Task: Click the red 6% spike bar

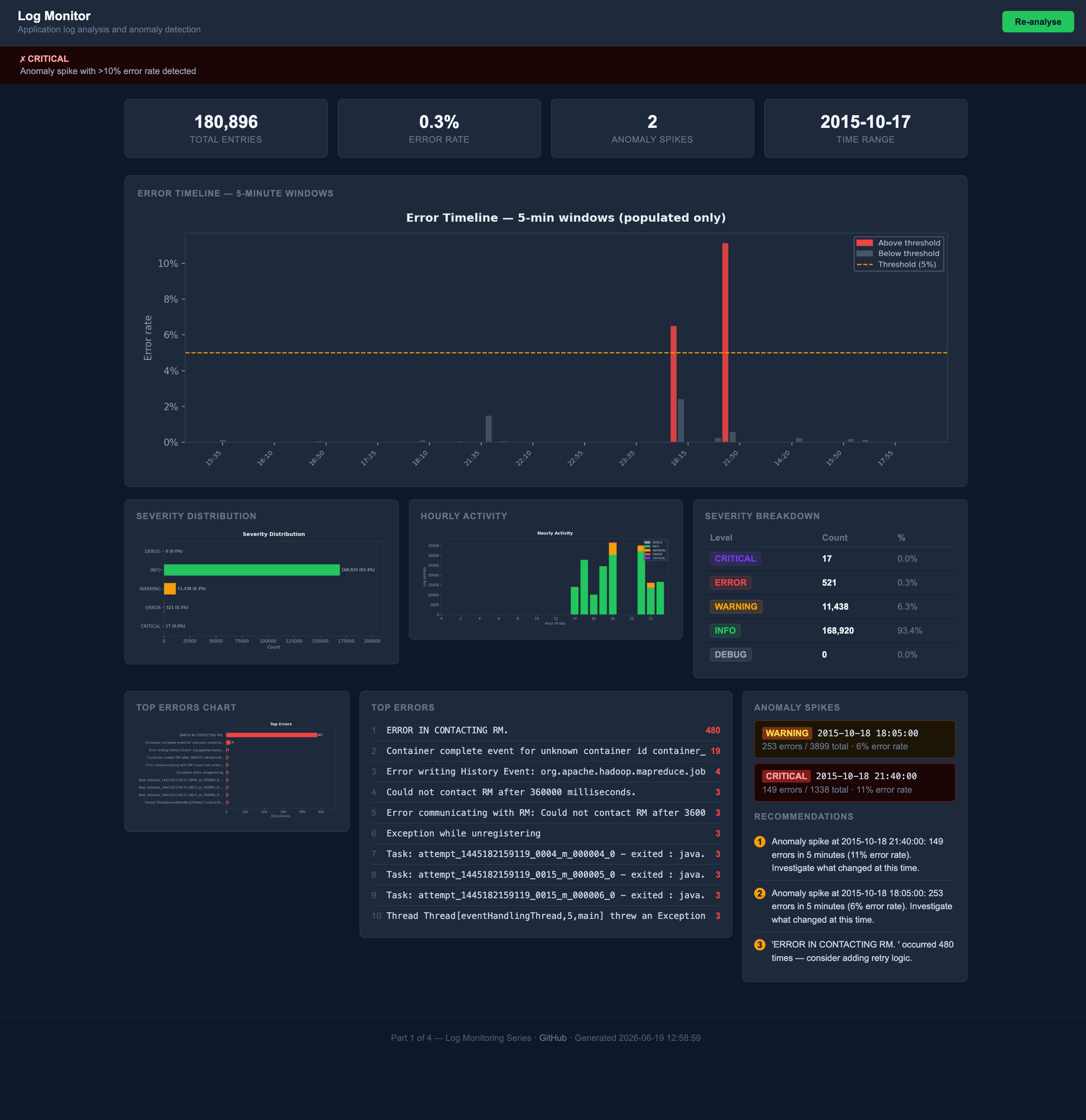Action: 673,383
